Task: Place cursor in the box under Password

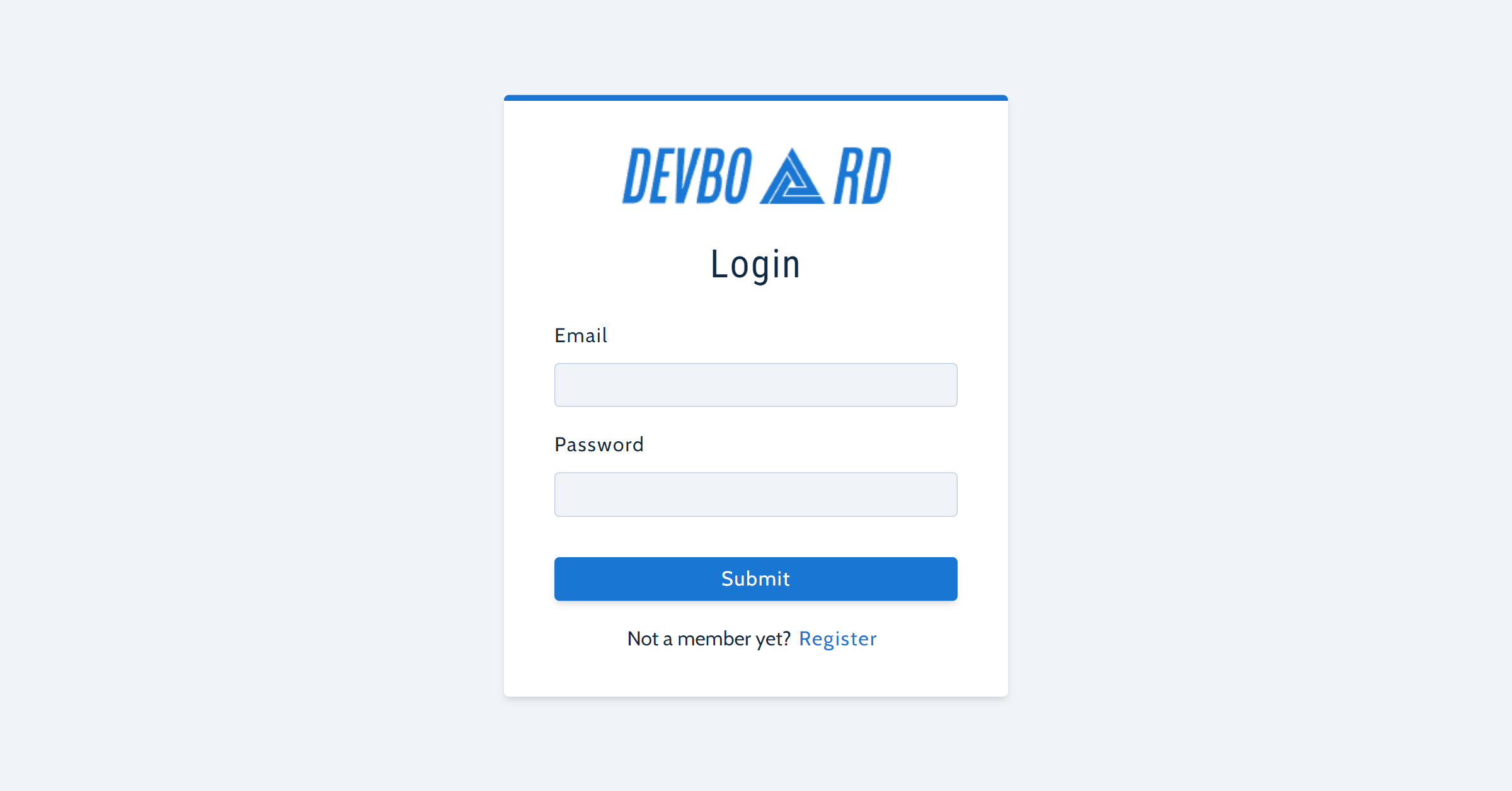Action: point(755,494)
